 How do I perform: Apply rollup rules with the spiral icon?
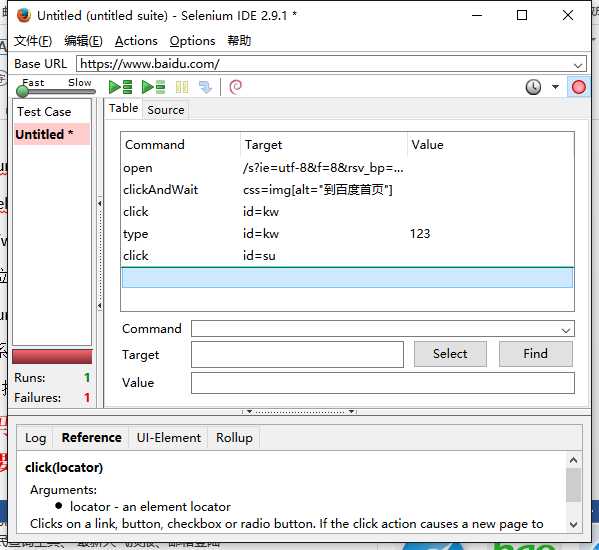(235, 87)
